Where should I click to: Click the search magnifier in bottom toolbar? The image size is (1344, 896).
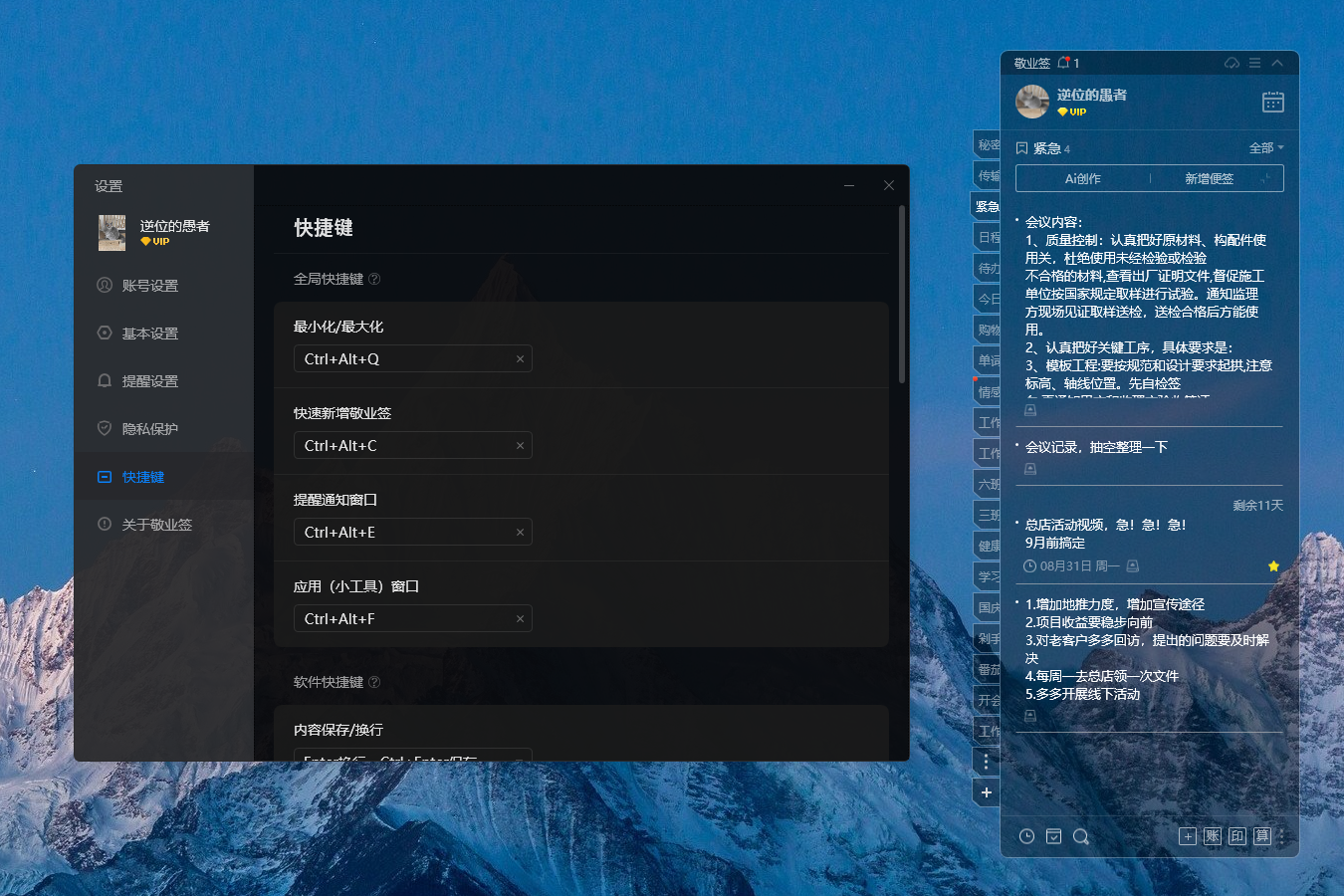(1081, 836)
